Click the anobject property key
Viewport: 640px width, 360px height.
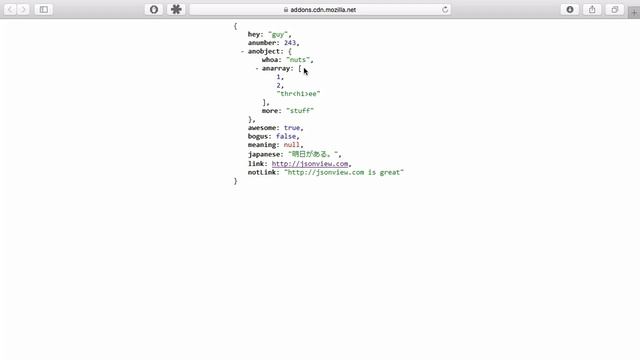point(264,51)
